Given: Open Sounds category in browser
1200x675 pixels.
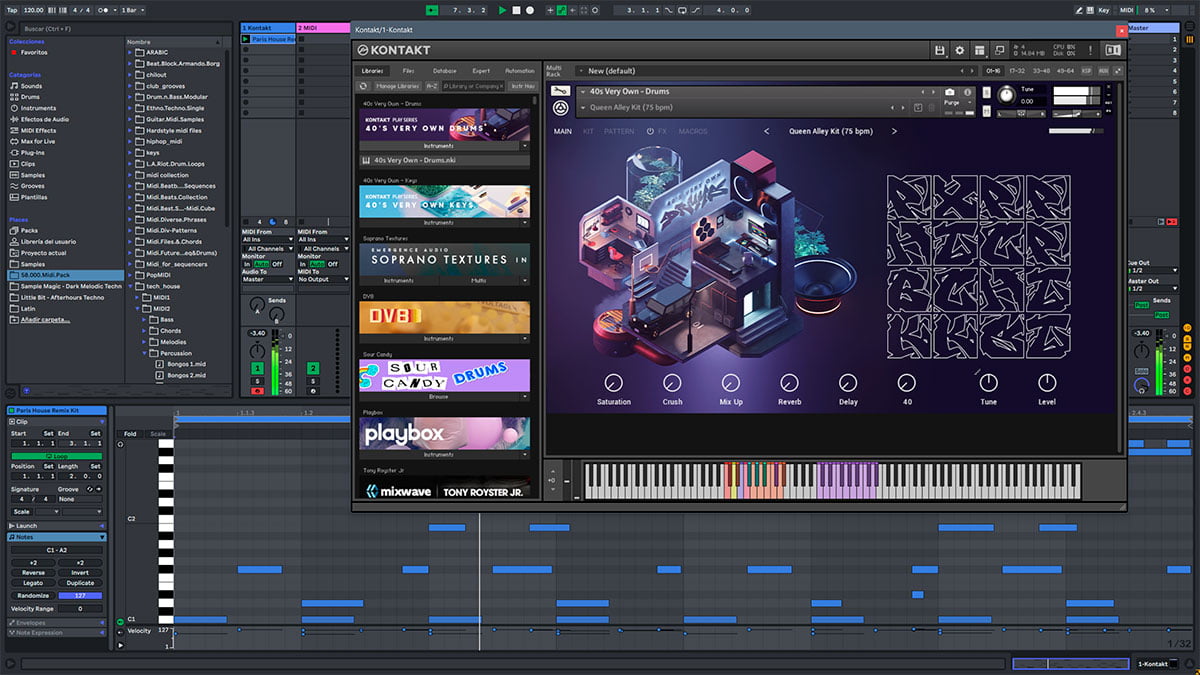Looking at the screenshot, I should point(32,86).
